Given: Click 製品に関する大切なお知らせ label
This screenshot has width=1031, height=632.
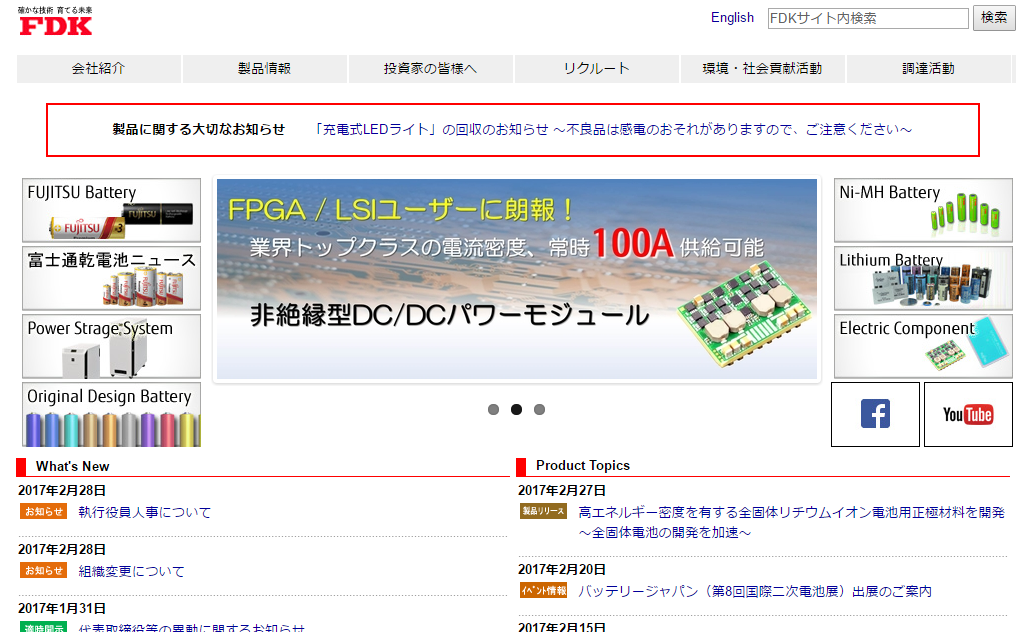Looking at the screenshot, I should 199,130.
